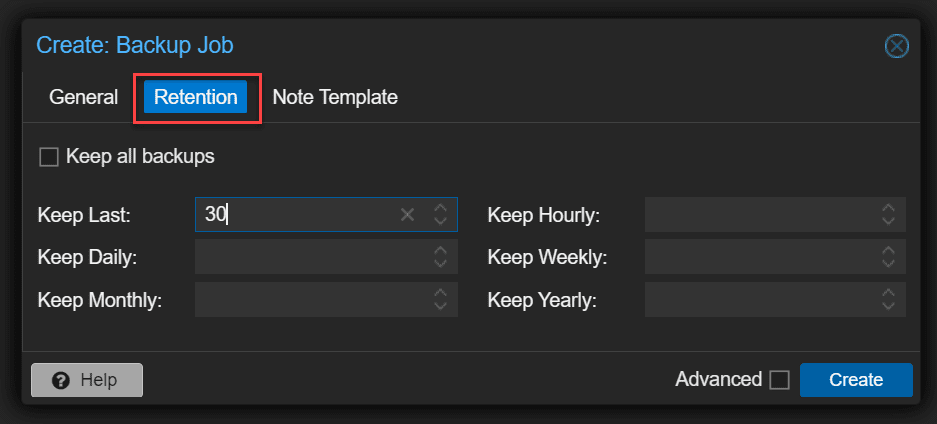Select the Retention tab

tap(196, 97)
